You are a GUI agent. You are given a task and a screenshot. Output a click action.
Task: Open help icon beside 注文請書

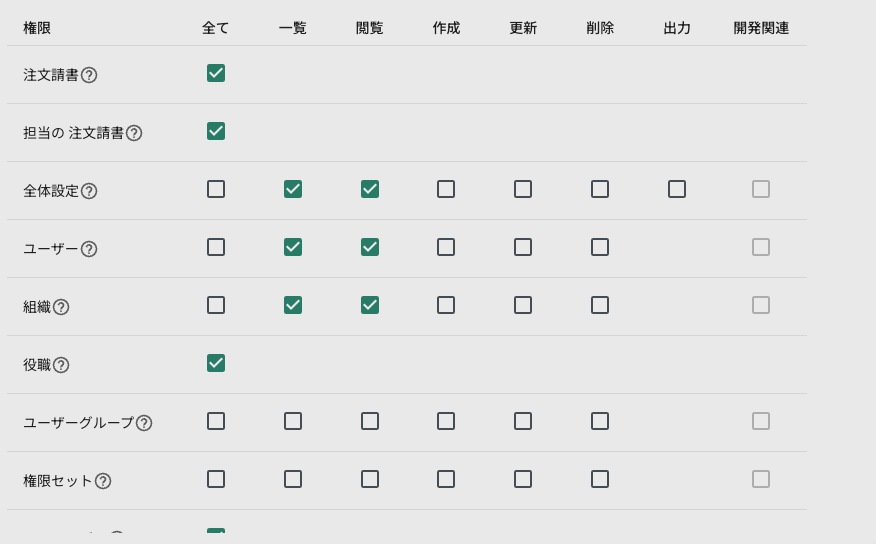coord(89,75)
